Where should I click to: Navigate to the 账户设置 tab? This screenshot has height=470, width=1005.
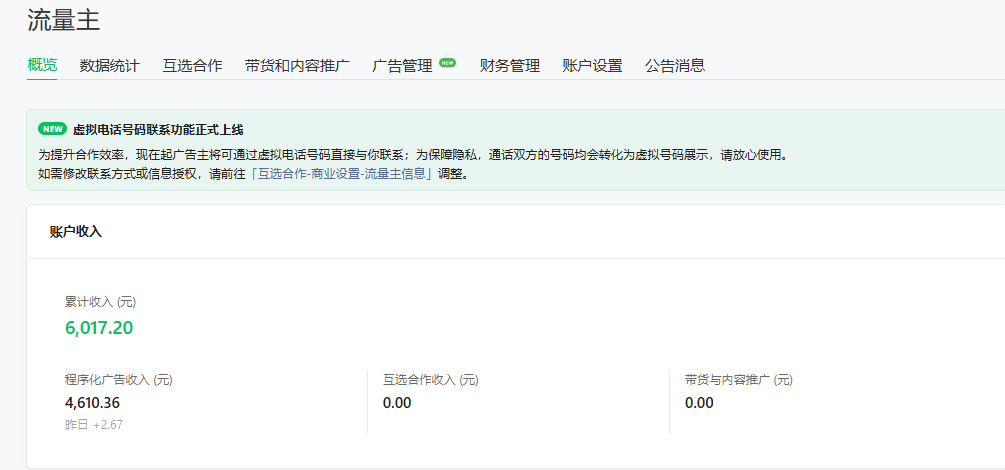(592, 66)
